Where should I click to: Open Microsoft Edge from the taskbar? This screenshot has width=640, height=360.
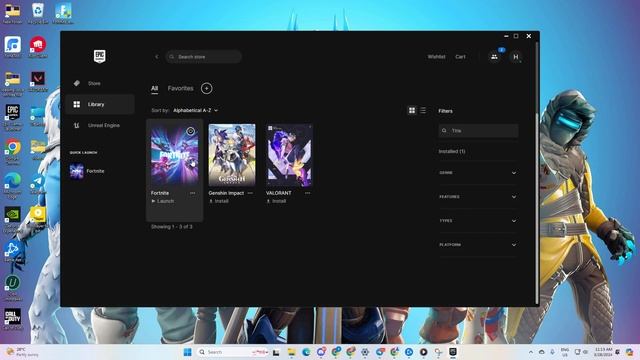pyautogui.click(x=306, y=352)
